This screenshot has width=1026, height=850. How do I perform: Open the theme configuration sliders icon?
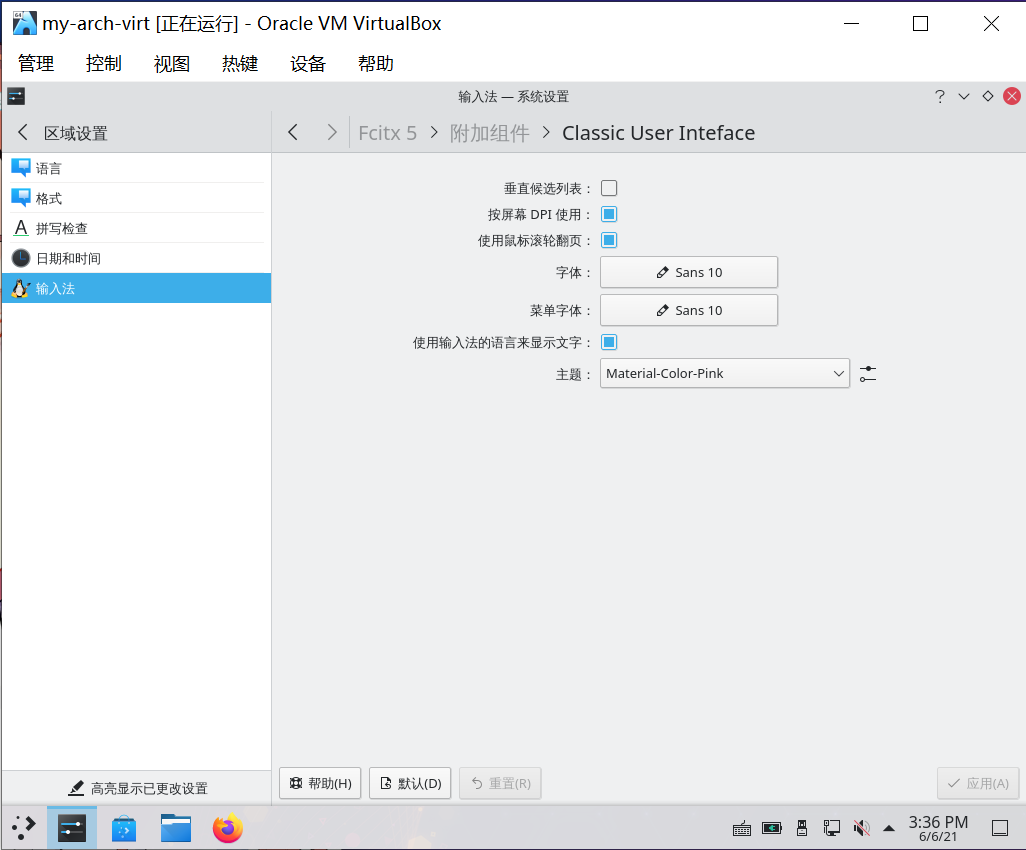coord(867,372)
